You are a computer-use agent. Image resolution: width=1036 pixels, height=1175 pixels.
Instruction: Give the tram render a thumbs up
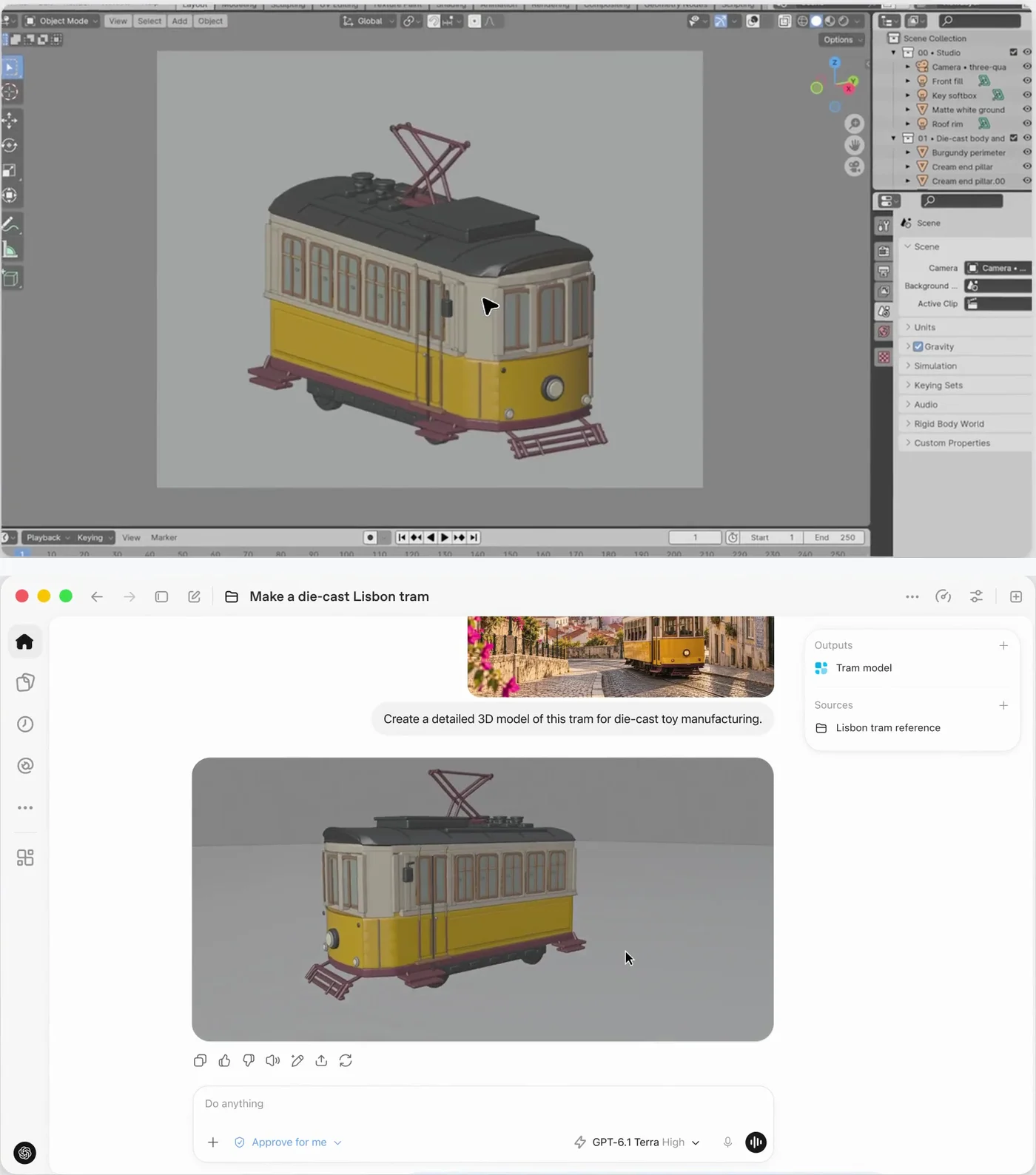point(224,1060)
